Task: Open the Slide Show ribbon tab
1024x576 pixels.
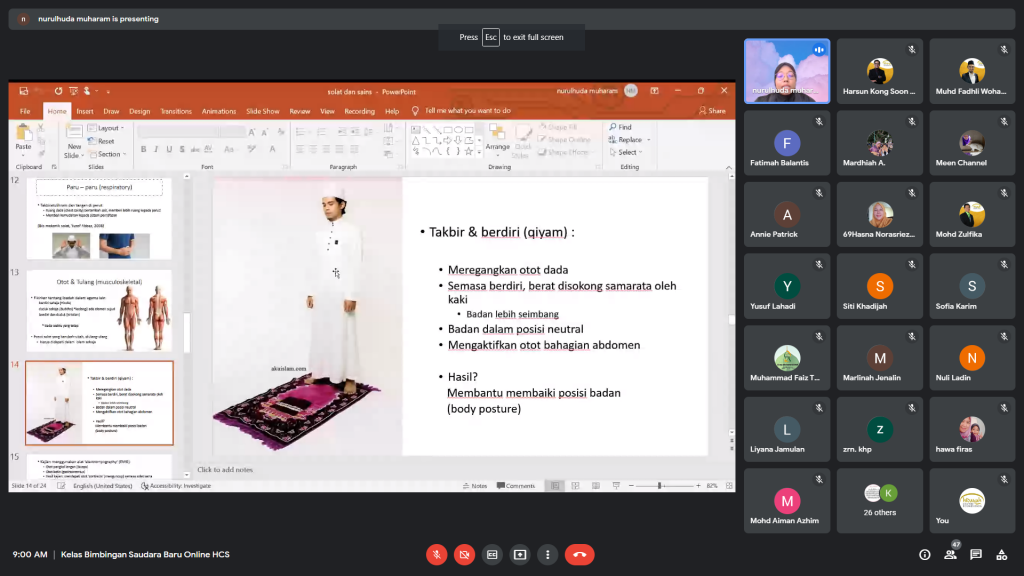Action: point(263,111)
